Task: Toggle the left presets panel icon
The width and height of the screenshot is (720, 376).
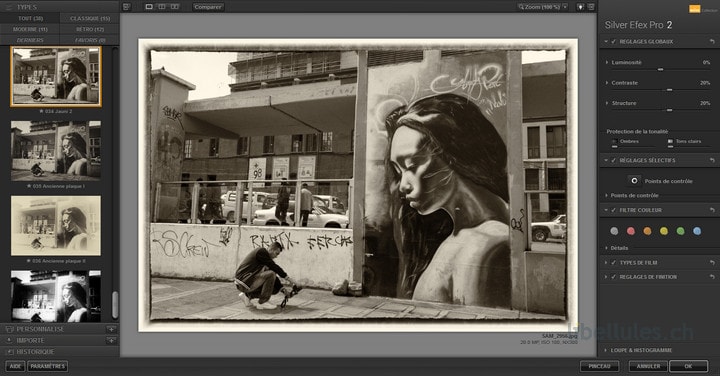Action: click(127, 7)
